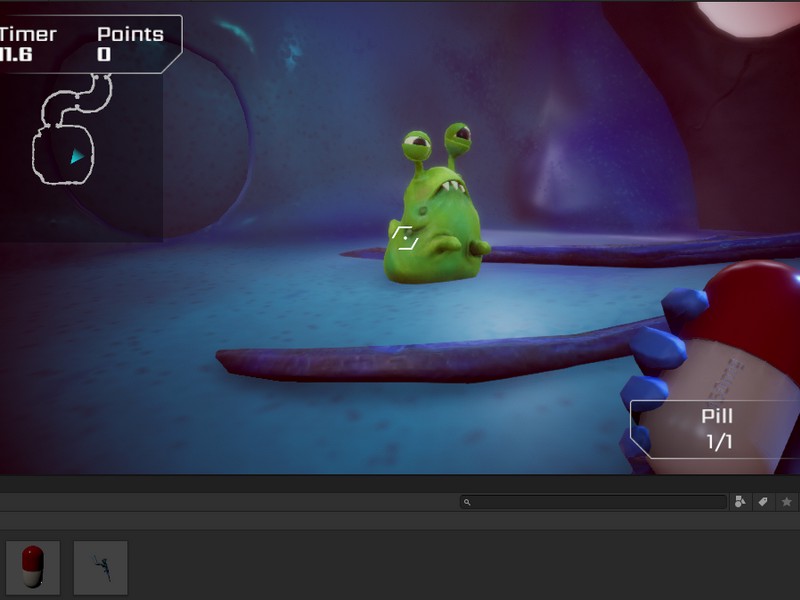Click the Project panel search field
This screenshot has width=800, height=600.
pos(593,502)
